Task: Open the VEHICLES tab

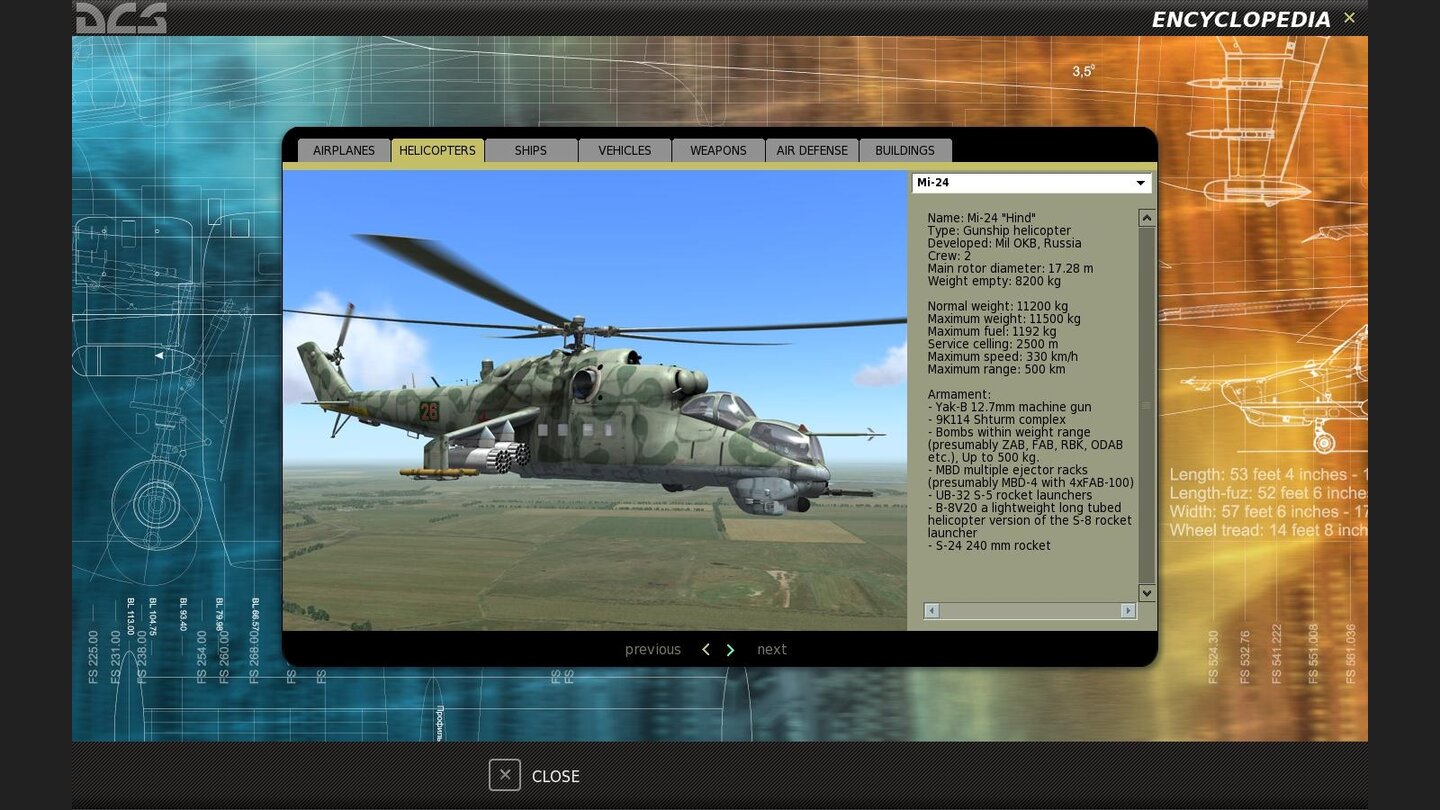Action: coord(625,150)
